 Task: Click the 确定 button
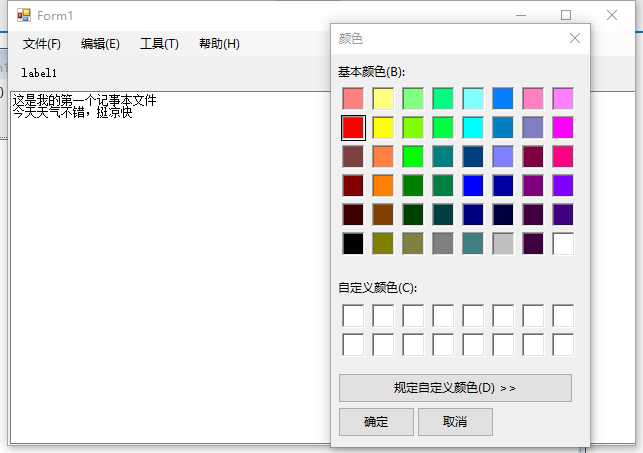(376, 421)
